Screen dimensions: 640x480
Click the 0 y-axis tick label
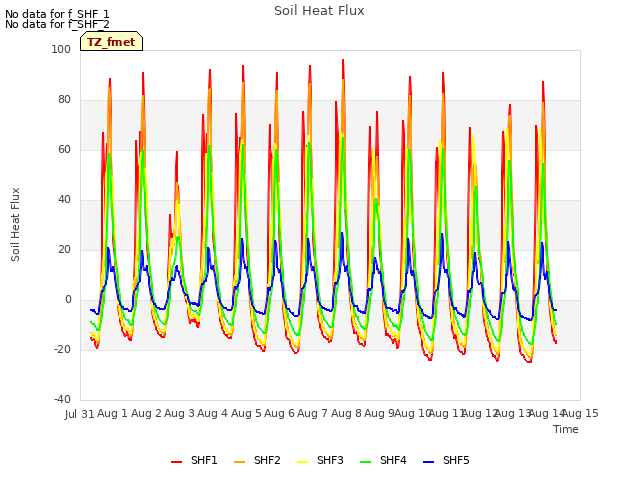68,300
